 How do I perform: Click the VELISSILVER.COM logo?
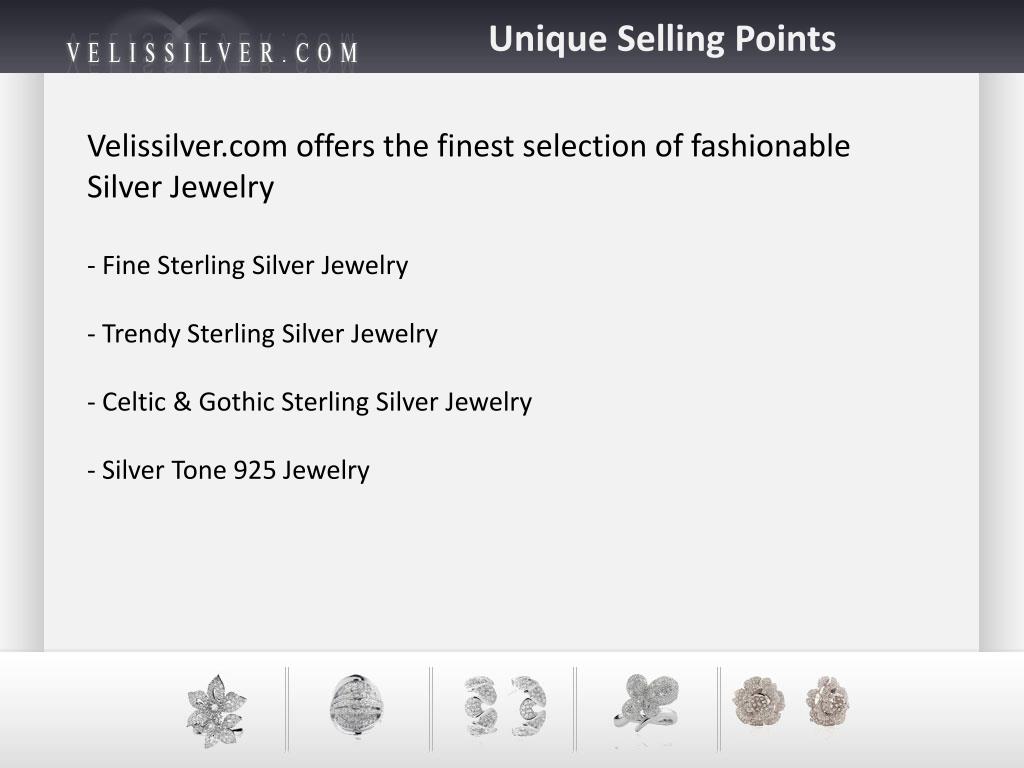click(213, 53)
